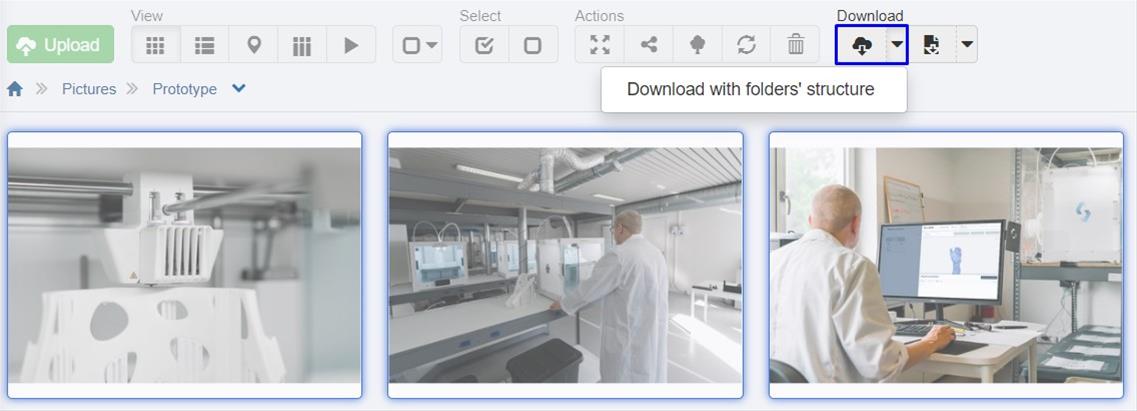Screen dimensions: 1137x411
Task: Click the download file archive icon
Action: [x=932, y=45]
